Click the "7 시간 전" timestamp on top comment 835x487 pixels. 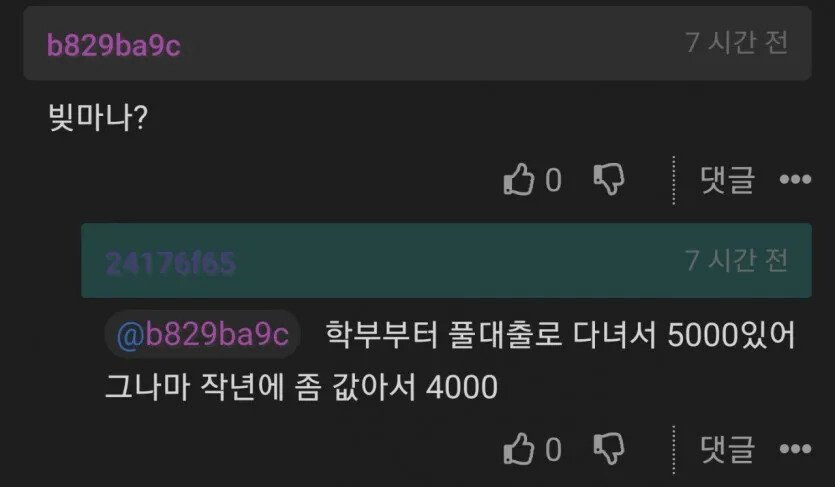pos(736,42)
